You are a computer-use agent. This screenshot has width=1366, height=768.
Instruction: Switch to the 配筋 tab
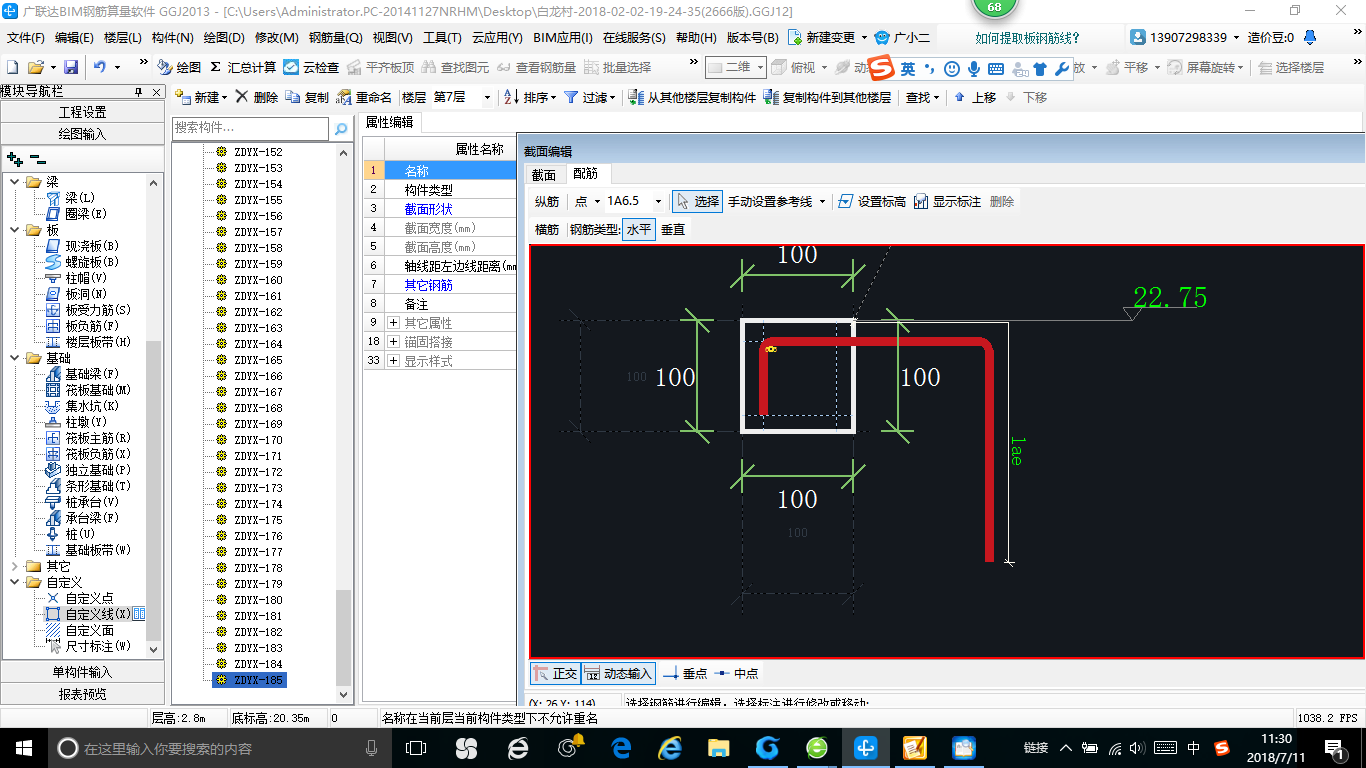tap(585, 174)
